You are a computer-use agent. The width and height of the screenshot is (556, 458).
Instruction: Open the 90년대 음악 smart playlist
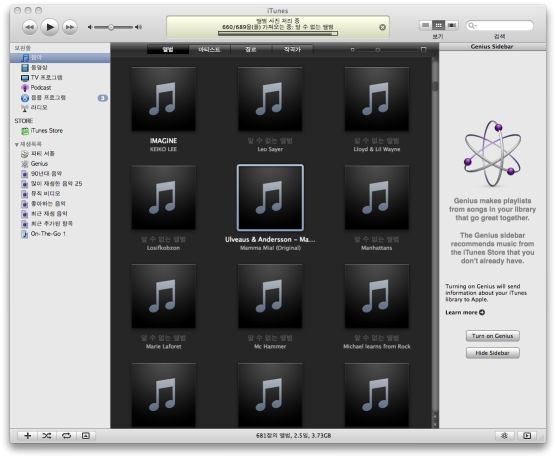[60, 174]
